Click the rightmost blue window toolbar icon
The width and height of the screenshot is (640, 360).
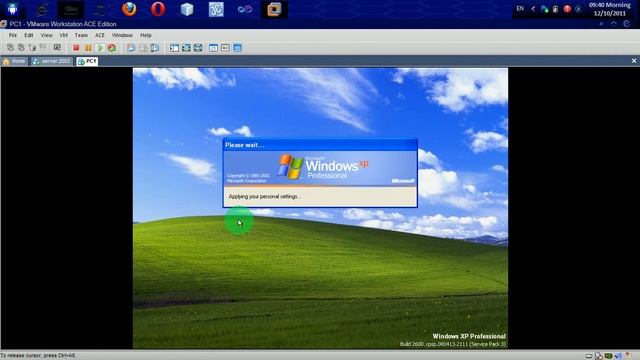pyautogui.click(x=237, y=48)
